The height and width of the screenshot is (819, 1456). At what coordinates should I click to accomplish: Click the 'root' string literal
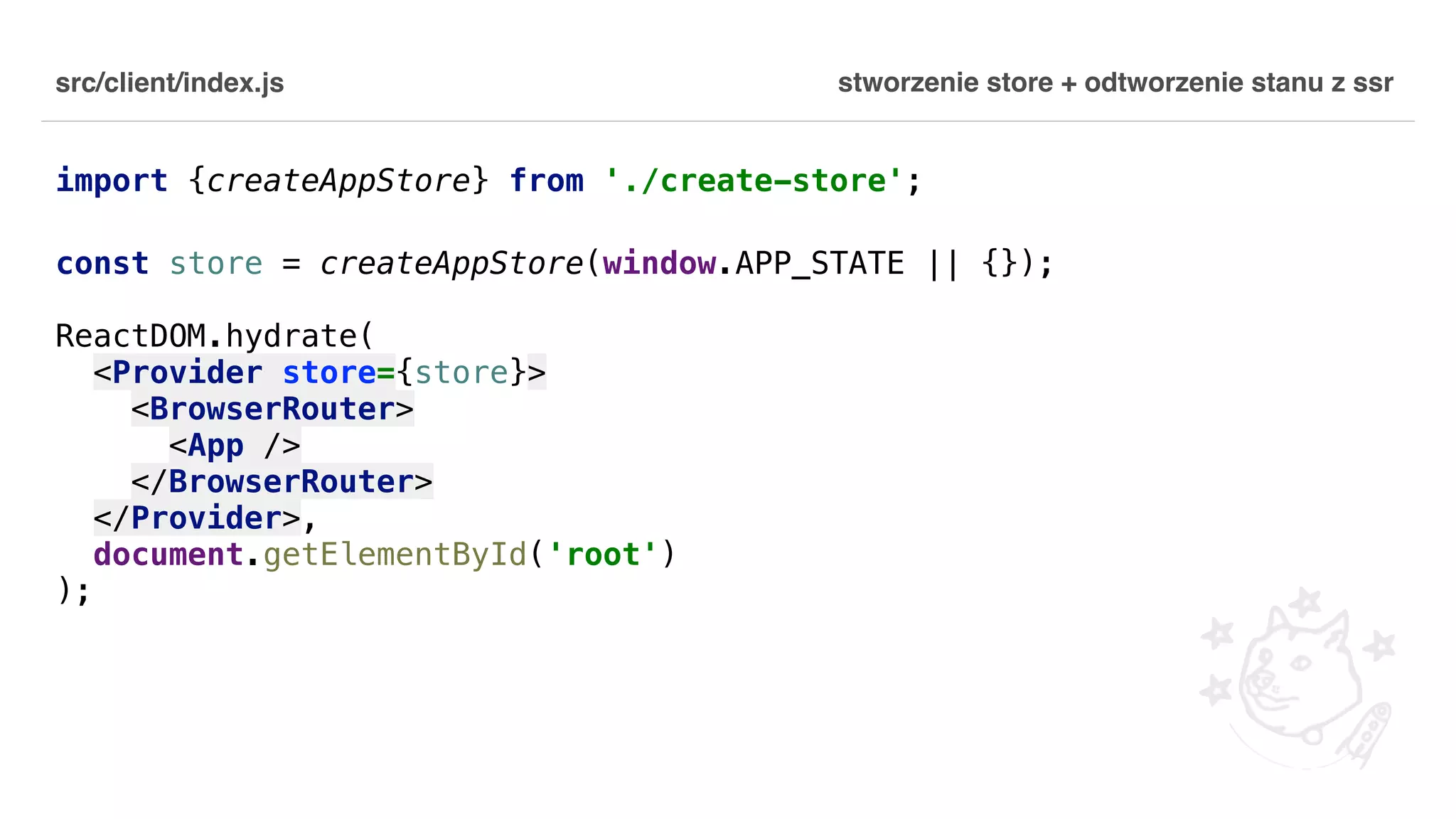[603, 555]
